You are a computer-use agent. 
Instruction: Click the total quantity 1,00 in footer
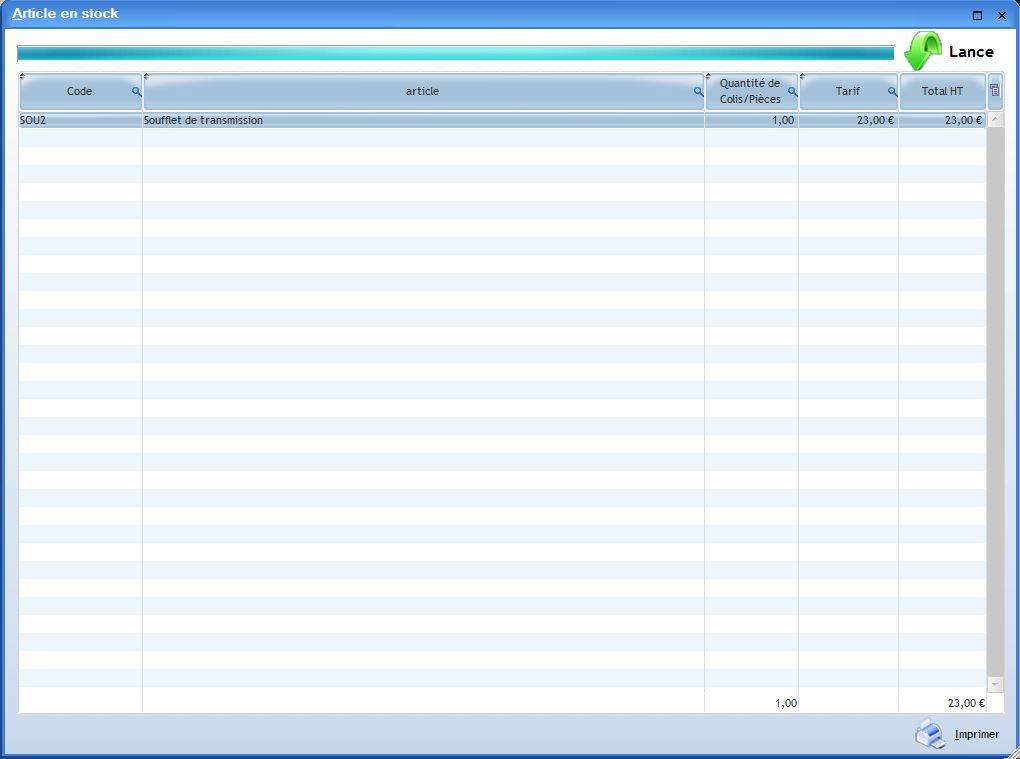click(786, 703)
